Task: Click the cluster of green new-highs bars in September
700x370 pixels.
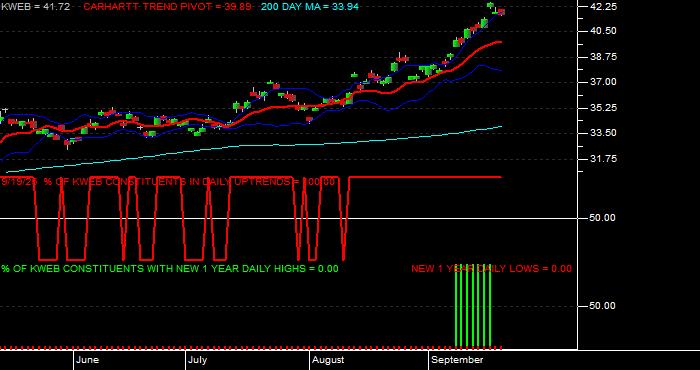Action: pos(473,306)
